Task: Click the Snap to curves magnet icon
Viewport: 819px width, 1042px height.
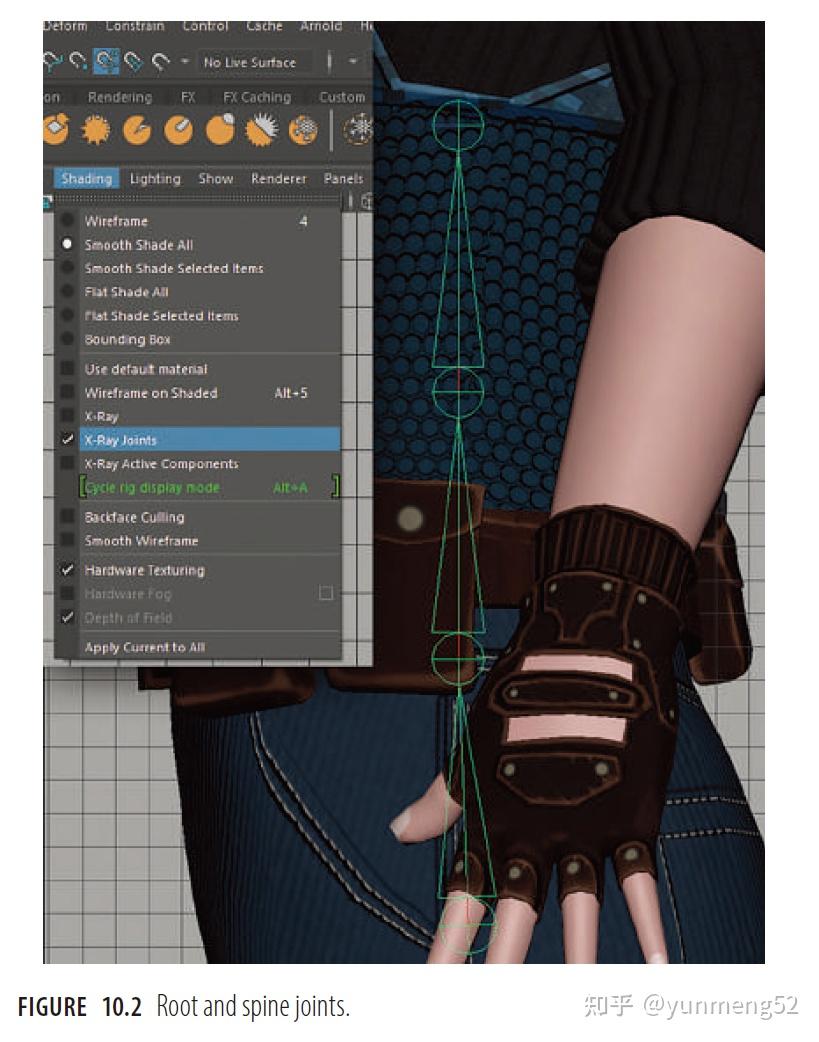Action: [80, 60]
